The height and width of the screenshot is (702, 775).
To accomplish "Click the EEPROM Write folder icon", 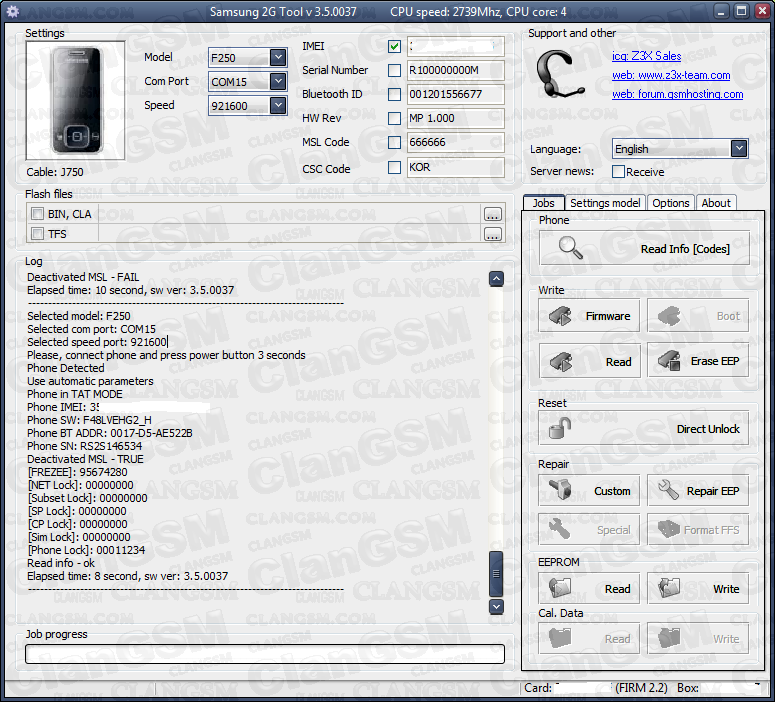I will click(669, 588).
